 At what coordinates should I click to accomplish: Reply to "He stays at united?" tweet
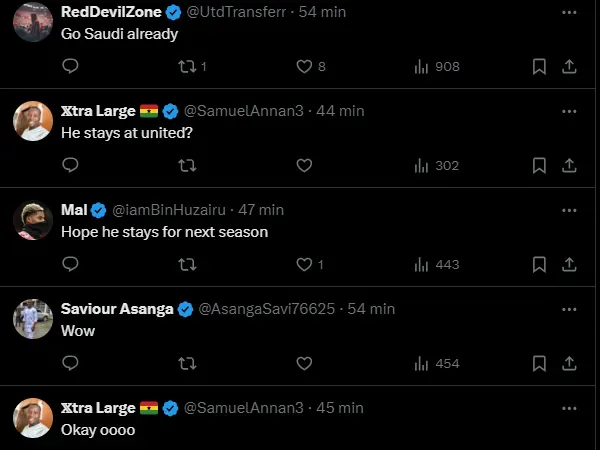click(x=70, y=165)
